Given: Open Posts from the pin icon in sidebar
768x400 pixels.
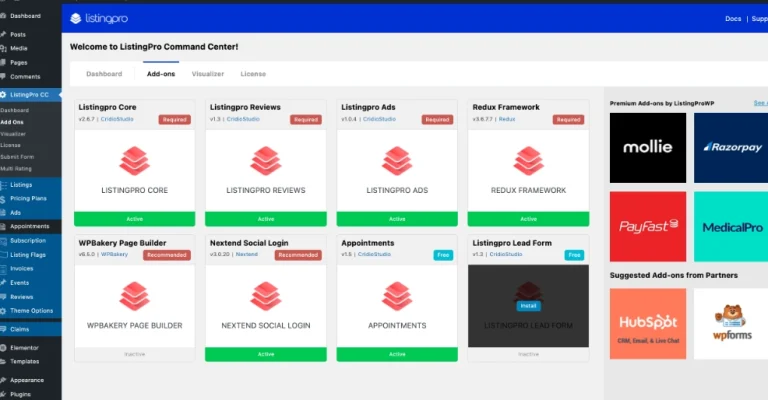Looking at the screenshot, I should pos(5,34).
